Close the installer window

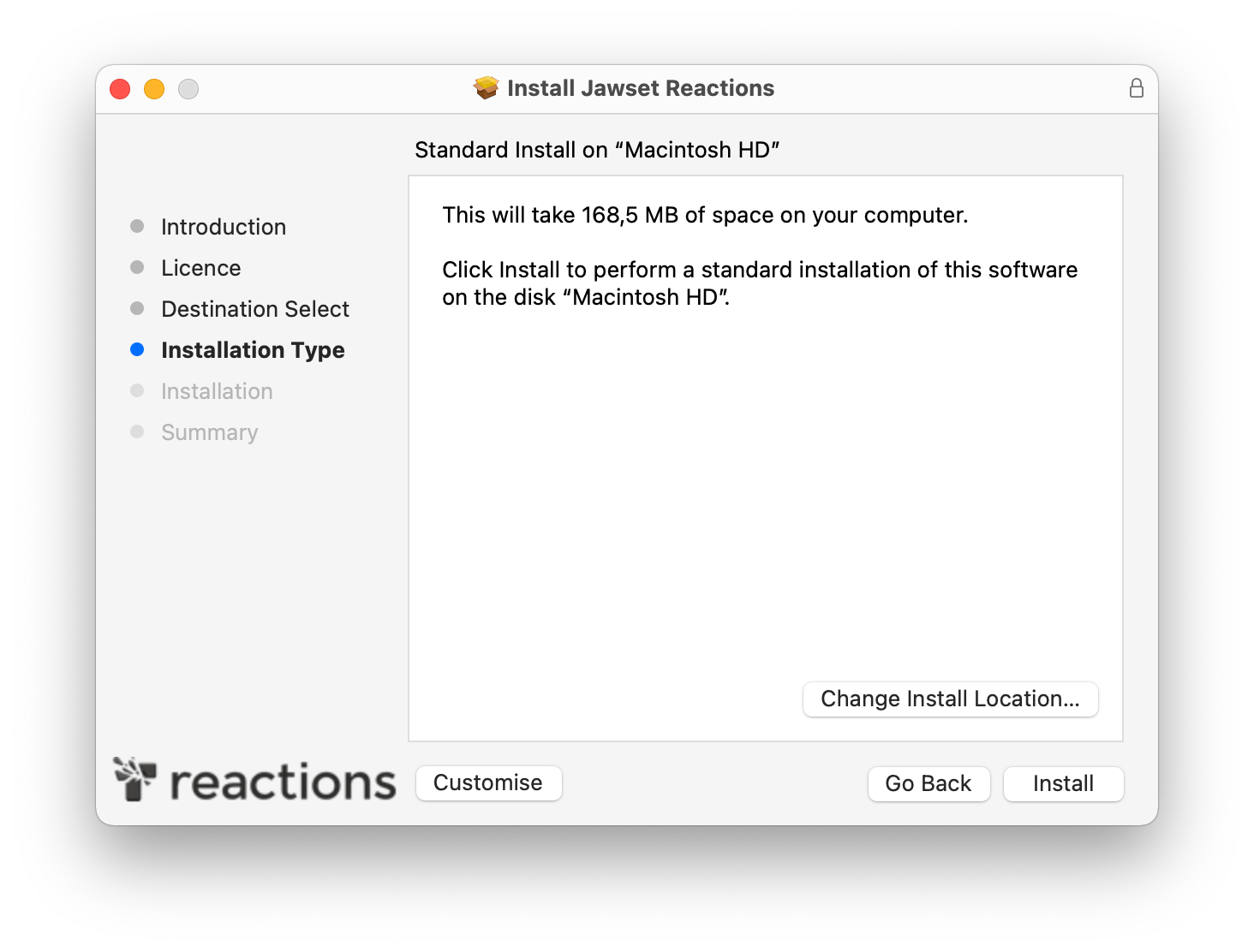click(x=120, y=89)
